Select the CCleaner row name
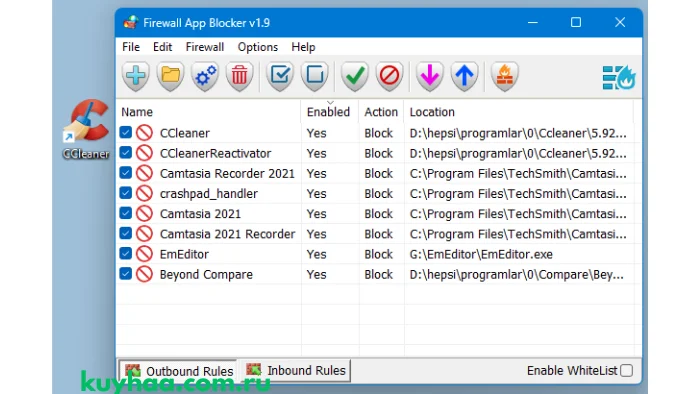 pyautogui.click(x=185, y=133)
